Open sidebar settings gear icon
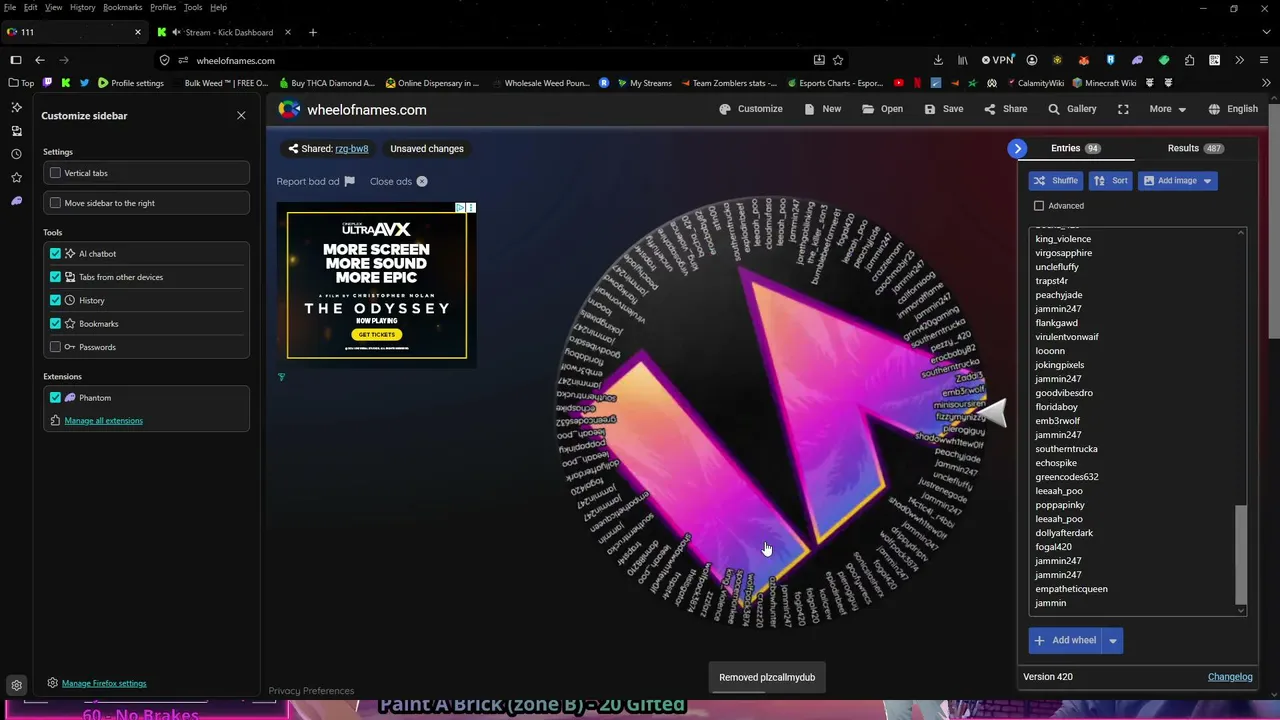1280x720 pixels. coord(16,686)
